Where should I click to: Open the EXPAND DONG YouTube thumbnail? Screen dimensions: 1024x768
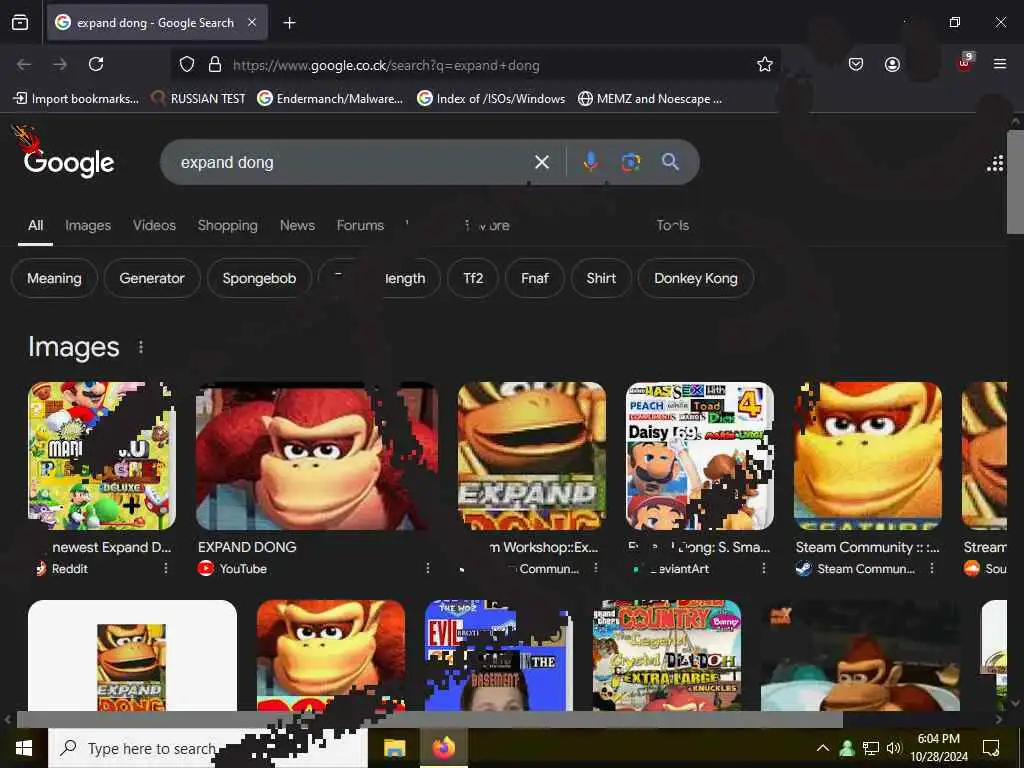click(317, 456)
